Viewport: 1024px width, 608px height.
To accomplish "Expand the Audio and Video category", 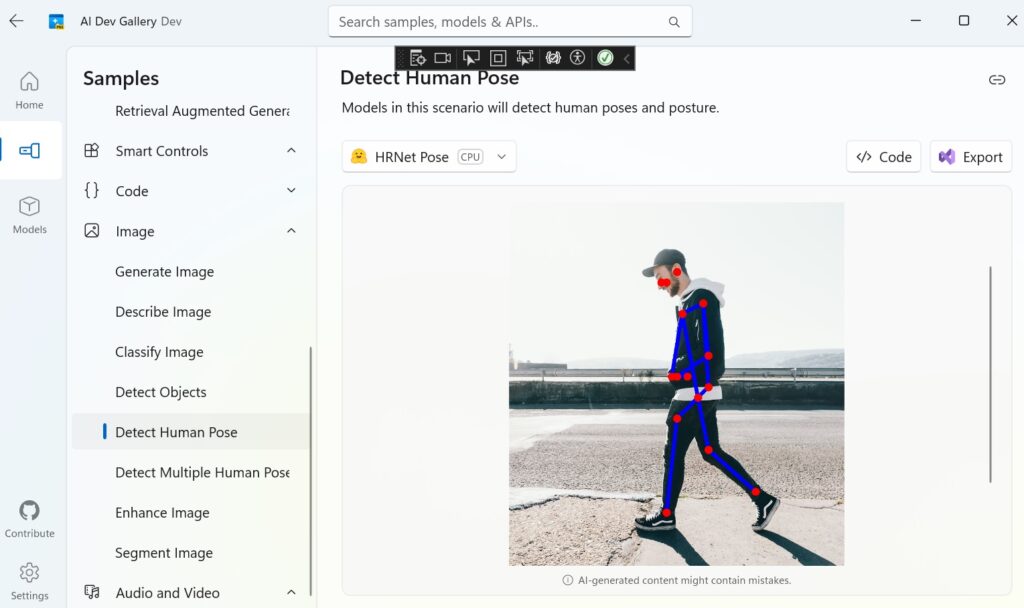I will [290, 592].
